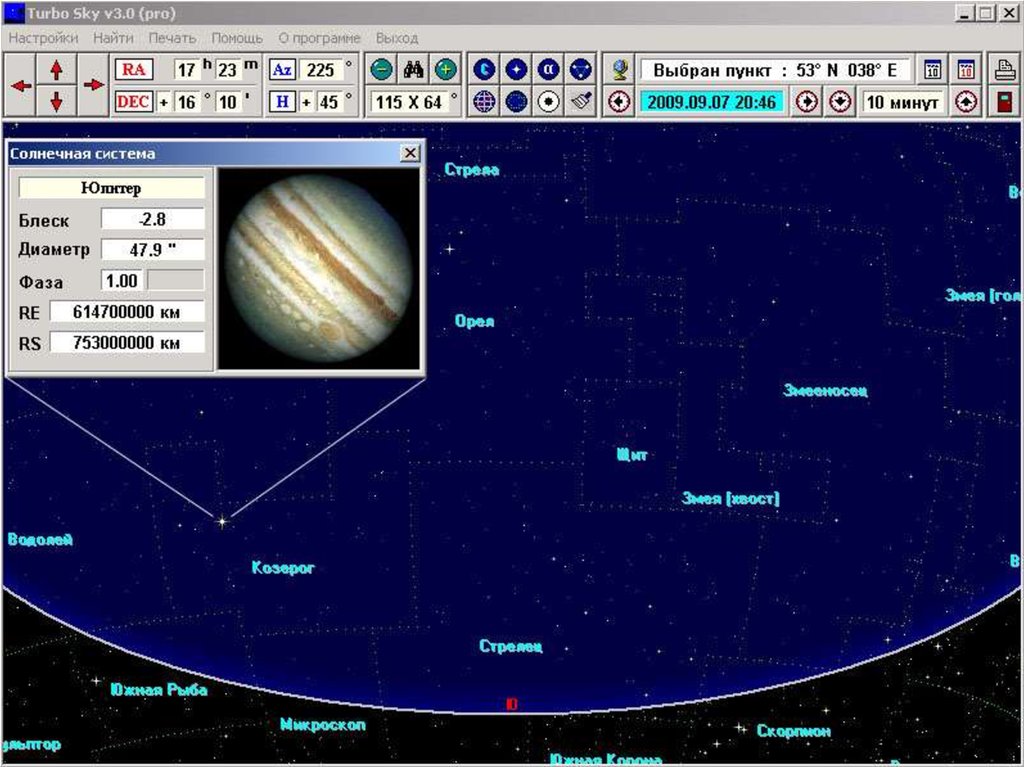This screenshot has width=1024, height=767.
Task: Pan the sky view with the red right arrow
Action: tap(93, 86)
